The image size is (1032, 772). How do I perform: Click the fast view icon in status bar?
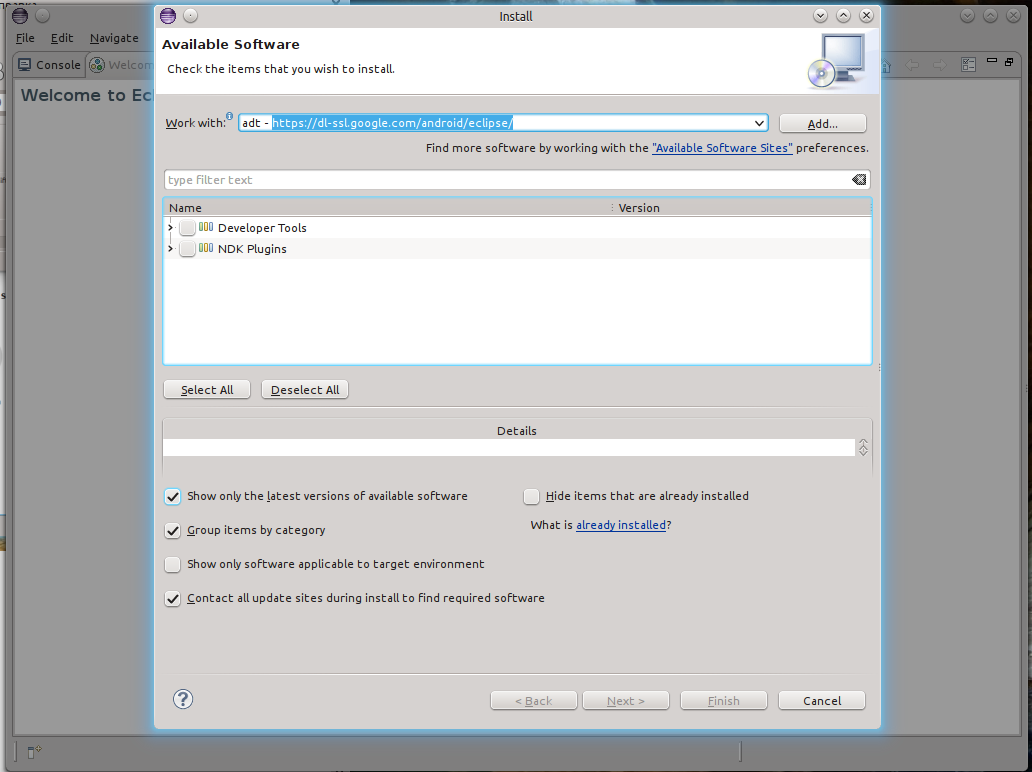(x=33, y=751)
